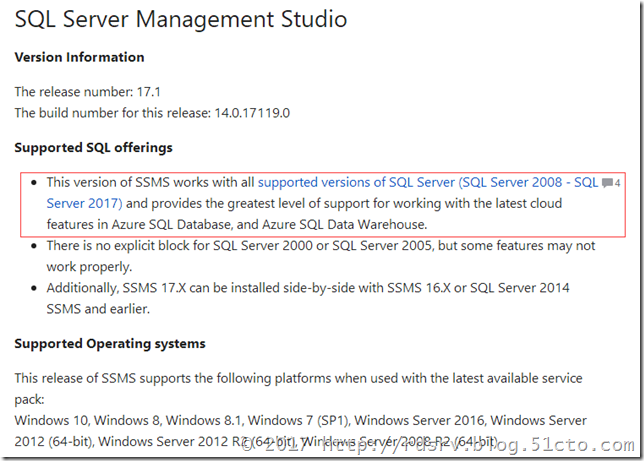Open the supported versions of SQL Server link
Viewport: 644px width, 461px height.
point(428,182)
